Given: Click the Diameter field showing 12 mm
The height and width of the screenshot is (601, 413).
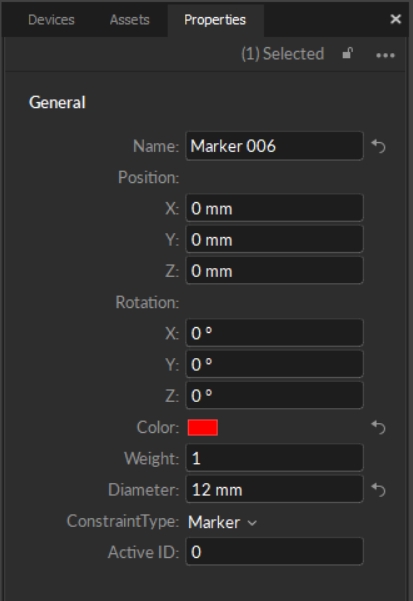Looking at the screenshot, I should [274, 489].
